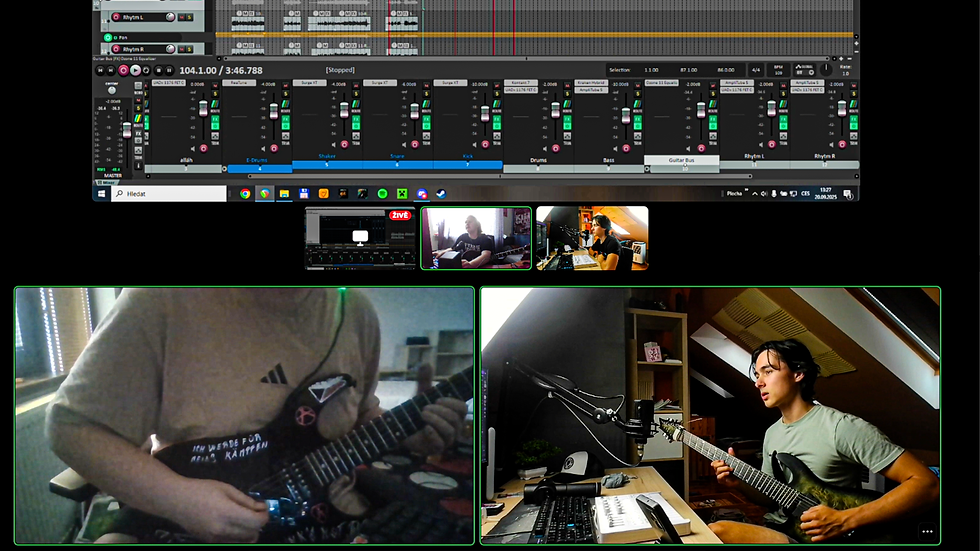The image size is (980, 551).
Task: Click the volume fader on the Bass strip
Action: tap(626, 116)
